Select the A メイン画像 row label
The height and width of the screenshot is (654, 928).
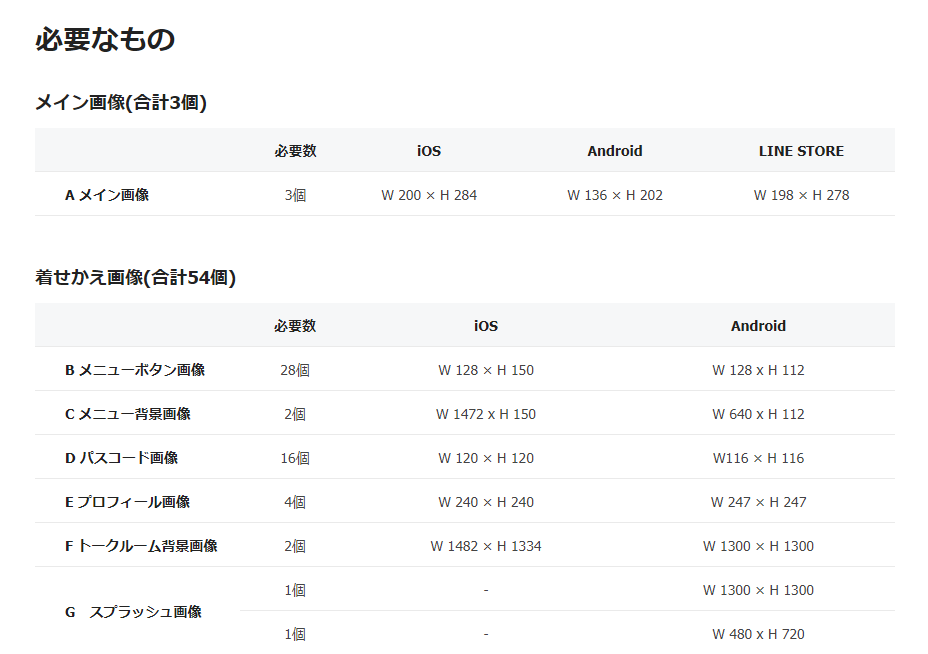tap(107, 195)
